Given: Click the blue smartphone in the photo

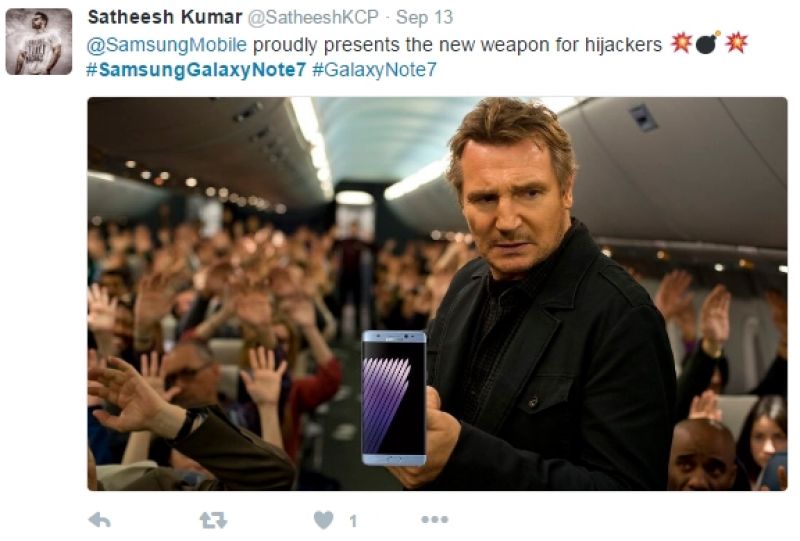Looking at the screenshot, I should 394,398.
